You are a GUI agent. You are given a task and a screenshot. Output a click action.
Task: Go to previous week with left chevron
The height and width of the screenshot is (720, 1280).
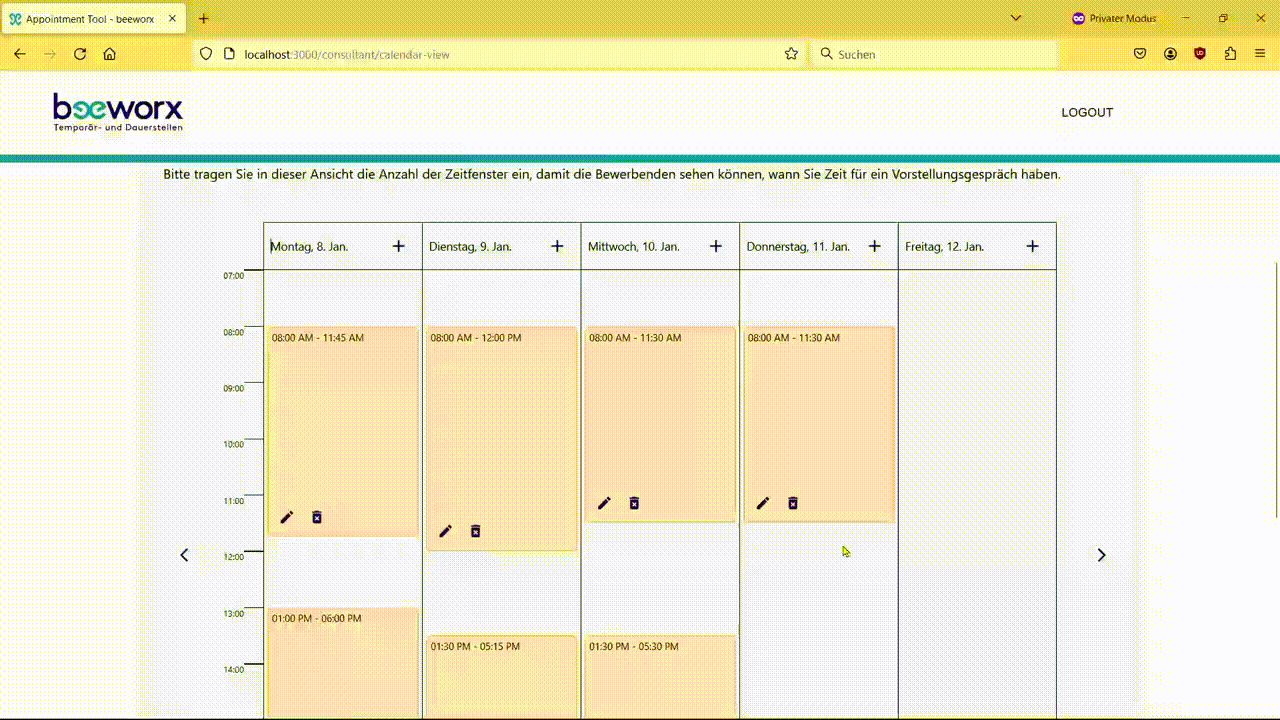tap(184, 555)
